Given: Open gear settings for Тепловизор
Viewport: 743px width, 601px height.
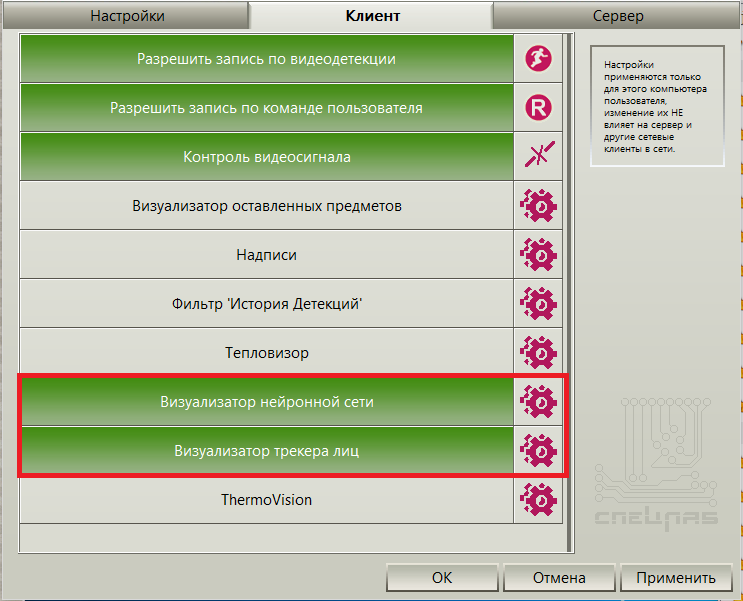Looking at the screenshot, I should point(538,353).
